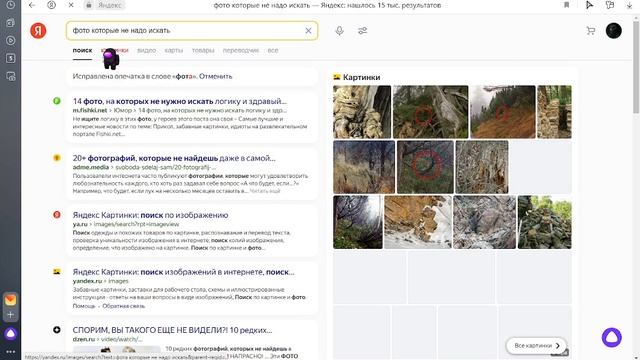Screen dimensions: 640x360
Task: Click the Картинки heading icon
Action: [x=337, y=77]
